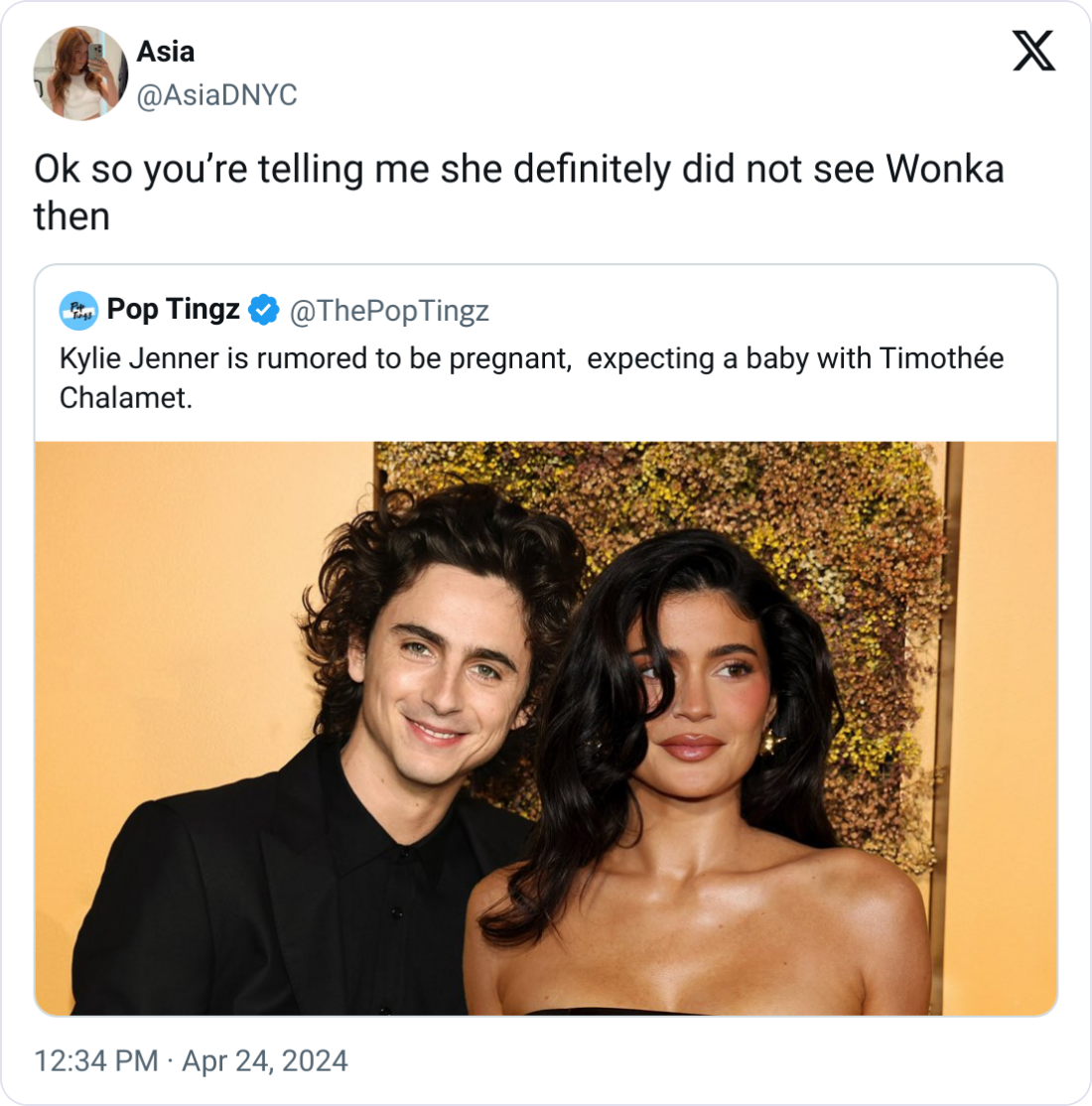Image resolution: width=1092 pixels, height=1106 pixels.
Task: Click the display name Asia
Action: 165,52
